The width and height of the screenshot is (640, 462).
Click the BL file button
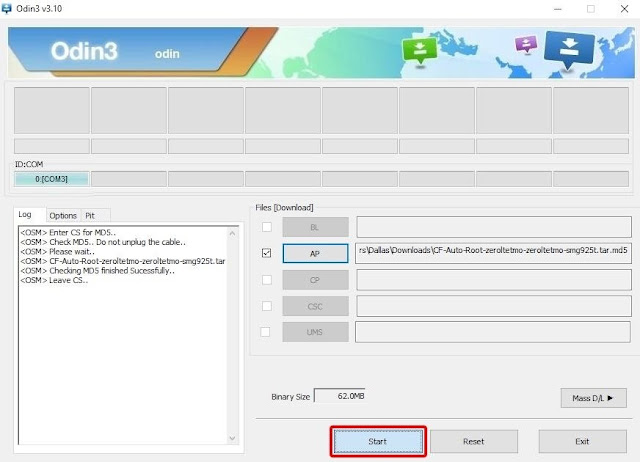coord(315,227)
